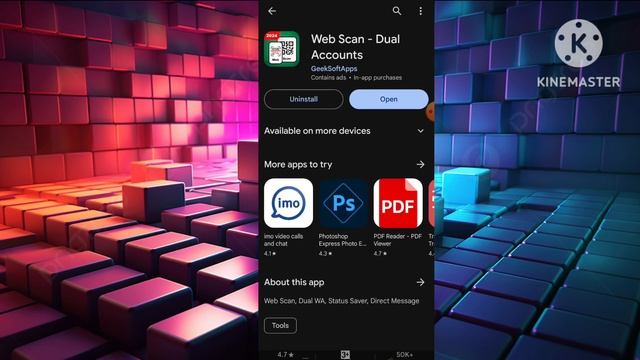640x360 pixels.
Task: Open PDF Reader - PDF Viewer title
Action: [398, 240]
